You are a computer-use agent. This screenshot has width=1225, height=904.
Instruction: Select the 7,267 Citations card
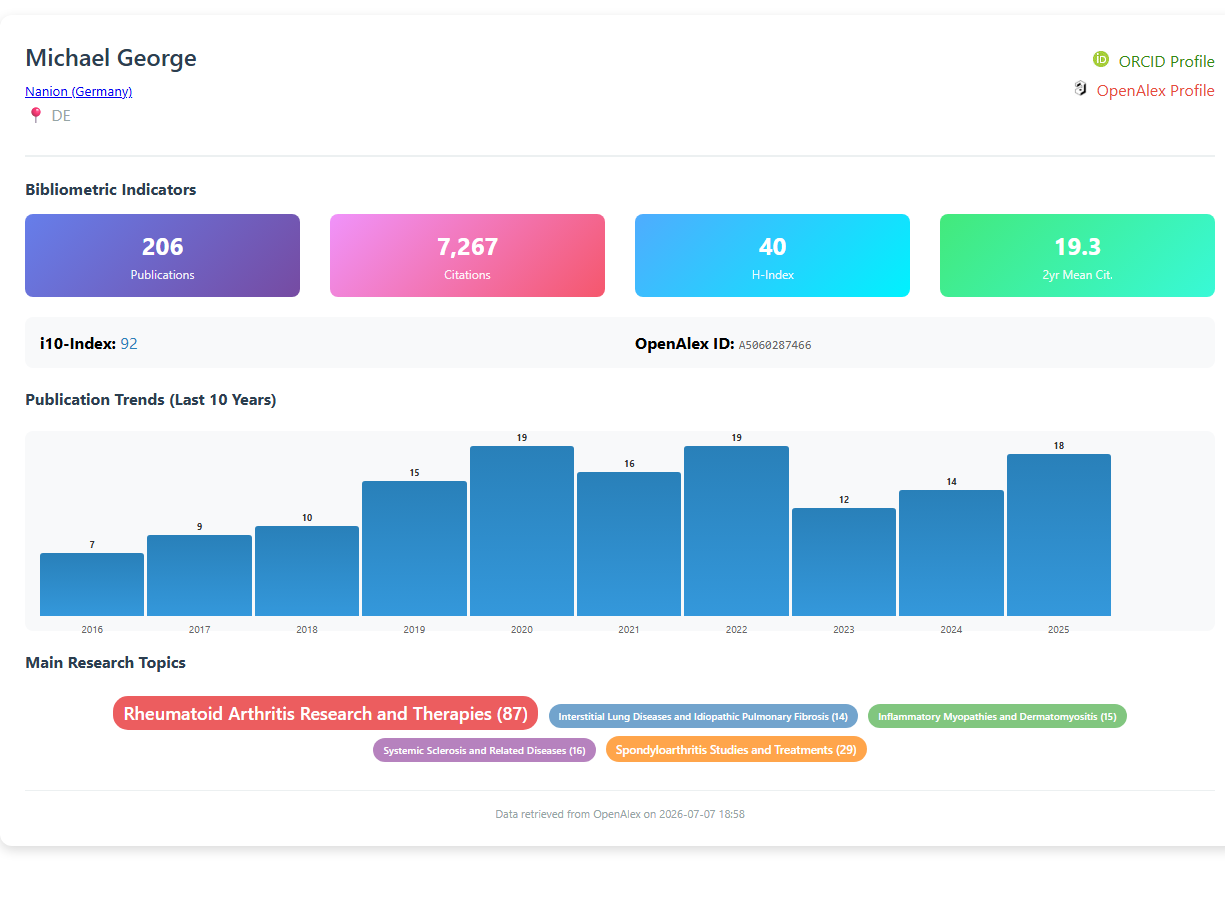(467, 256)
